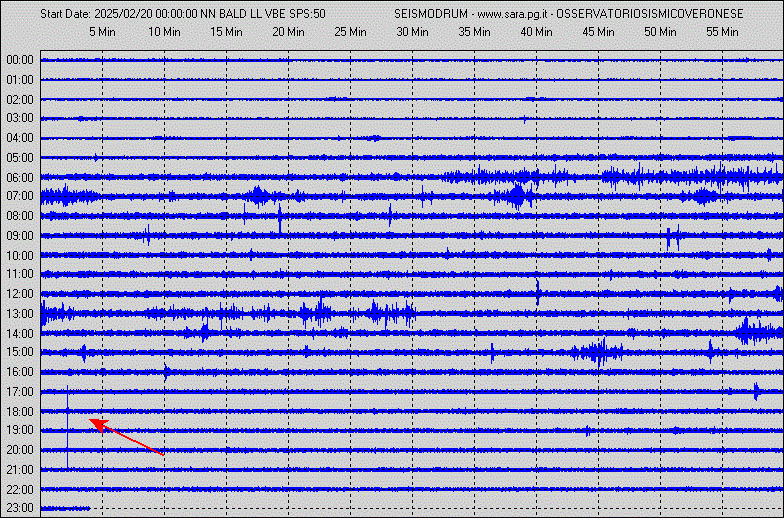This screenshot has height=518, width=784.
Task: Click the 5 Min column header
Action: tap(102, 32)
